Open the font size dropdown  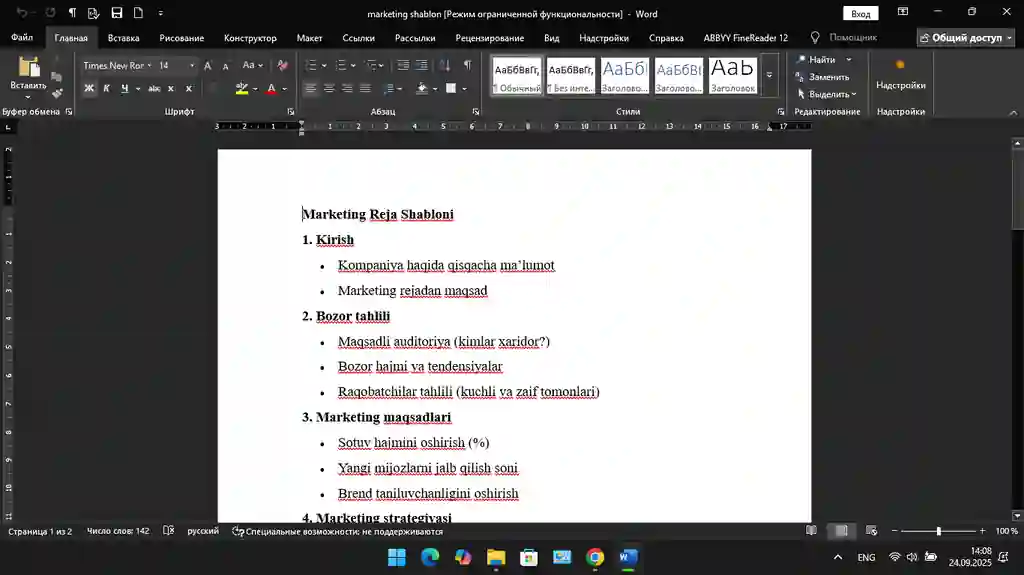[192, 65]
